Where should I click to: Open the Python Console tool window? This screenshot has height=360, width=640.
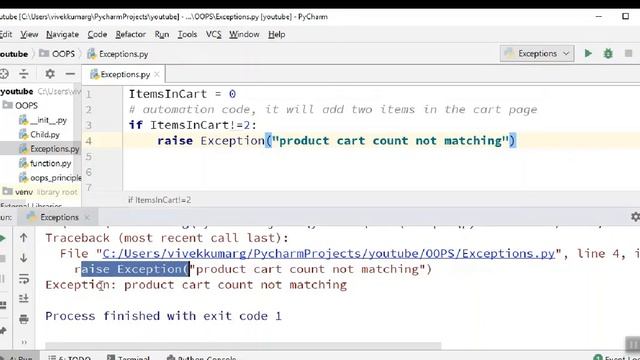pos(202,357)
